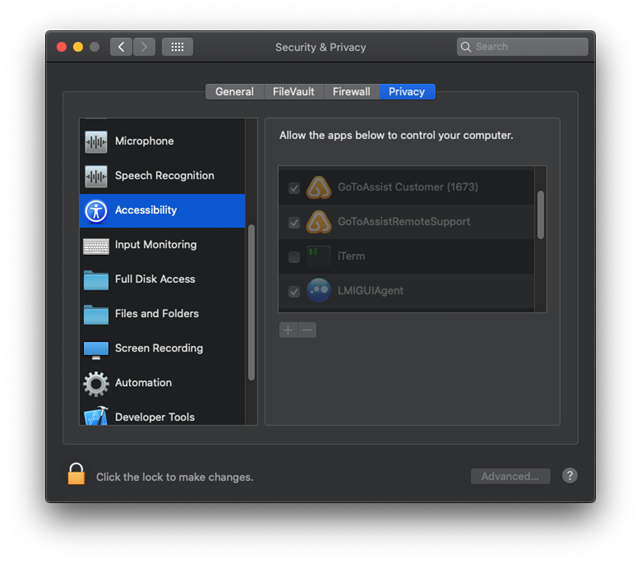The image size is (641, 563).
Task: Switch to the General tab
Action: (235, 92)
